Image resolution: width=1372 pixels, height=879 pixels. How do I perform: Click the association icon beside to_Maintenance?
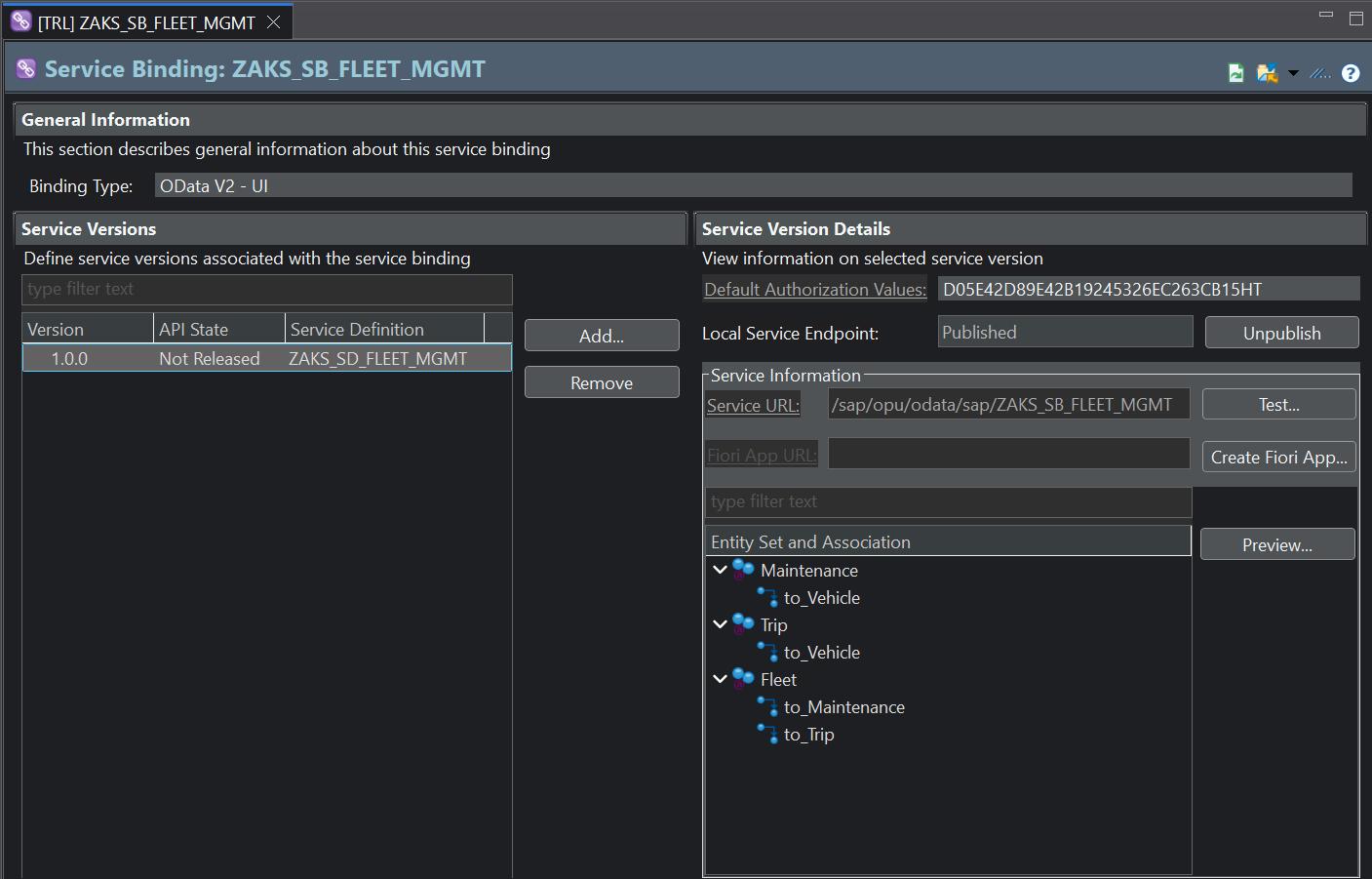tap(767, 706)
